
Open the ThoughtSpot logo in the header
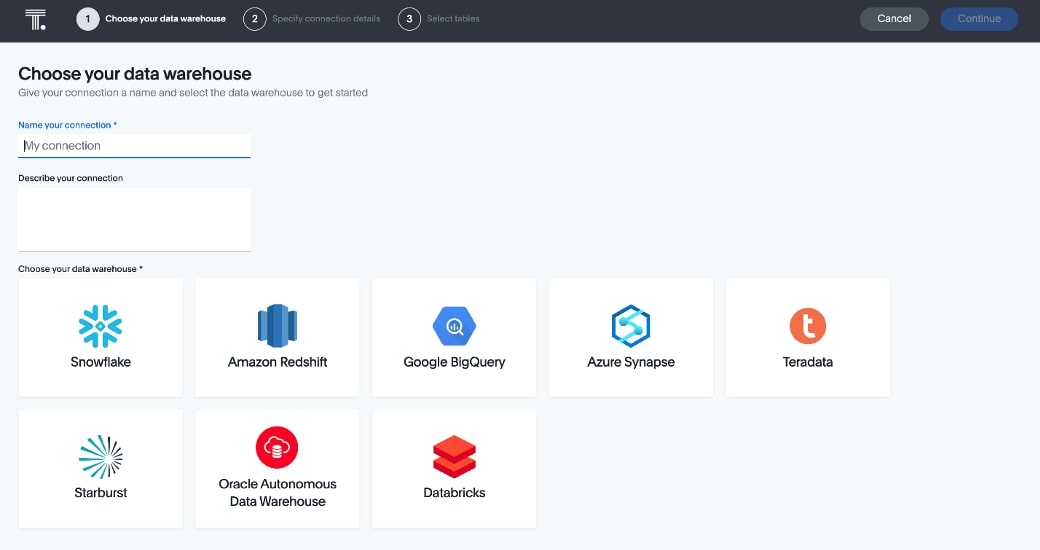pos(35,19)
